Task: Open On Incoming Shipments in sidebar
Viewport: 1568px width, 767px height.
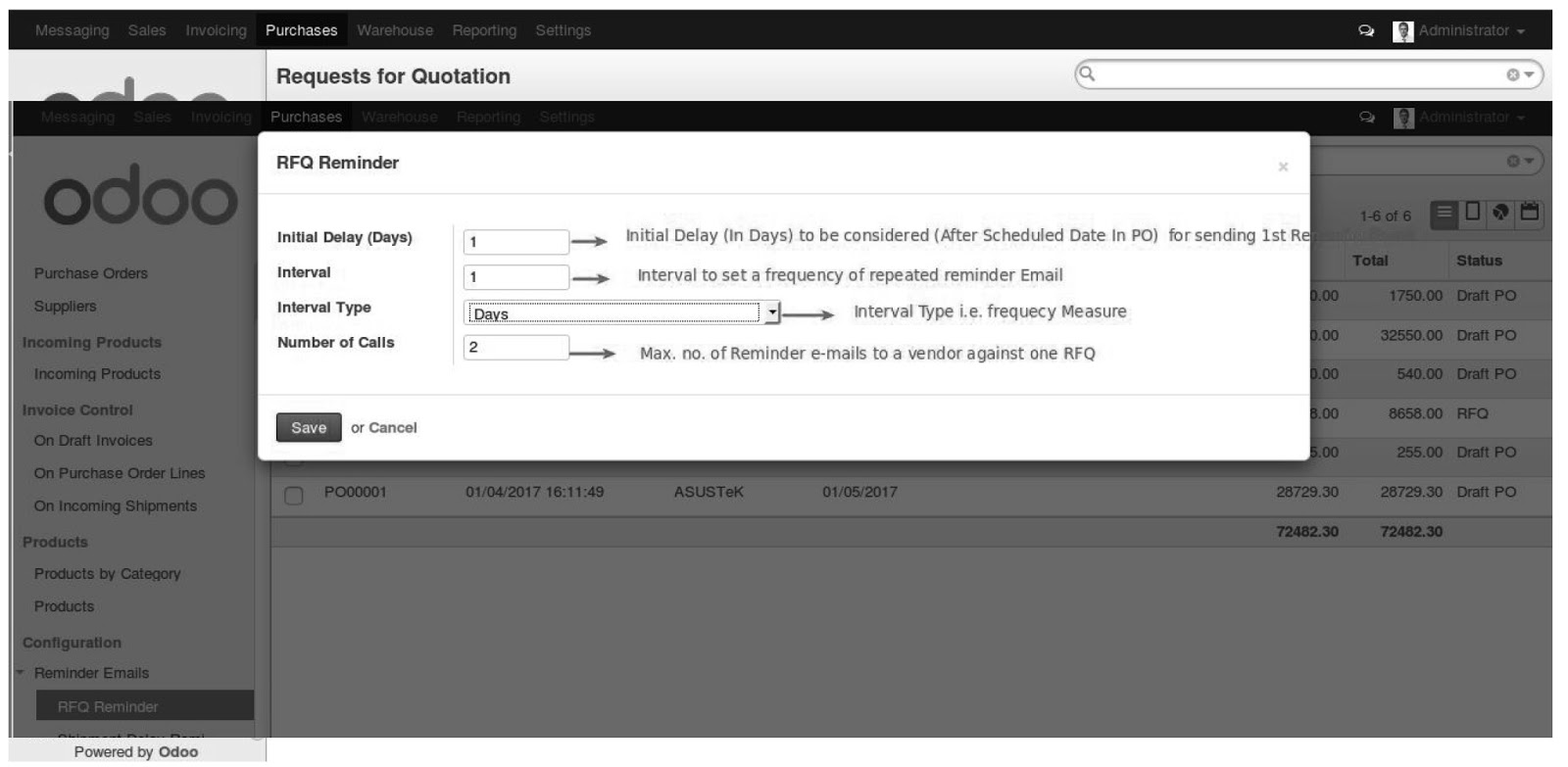Action: pos(116,505)
